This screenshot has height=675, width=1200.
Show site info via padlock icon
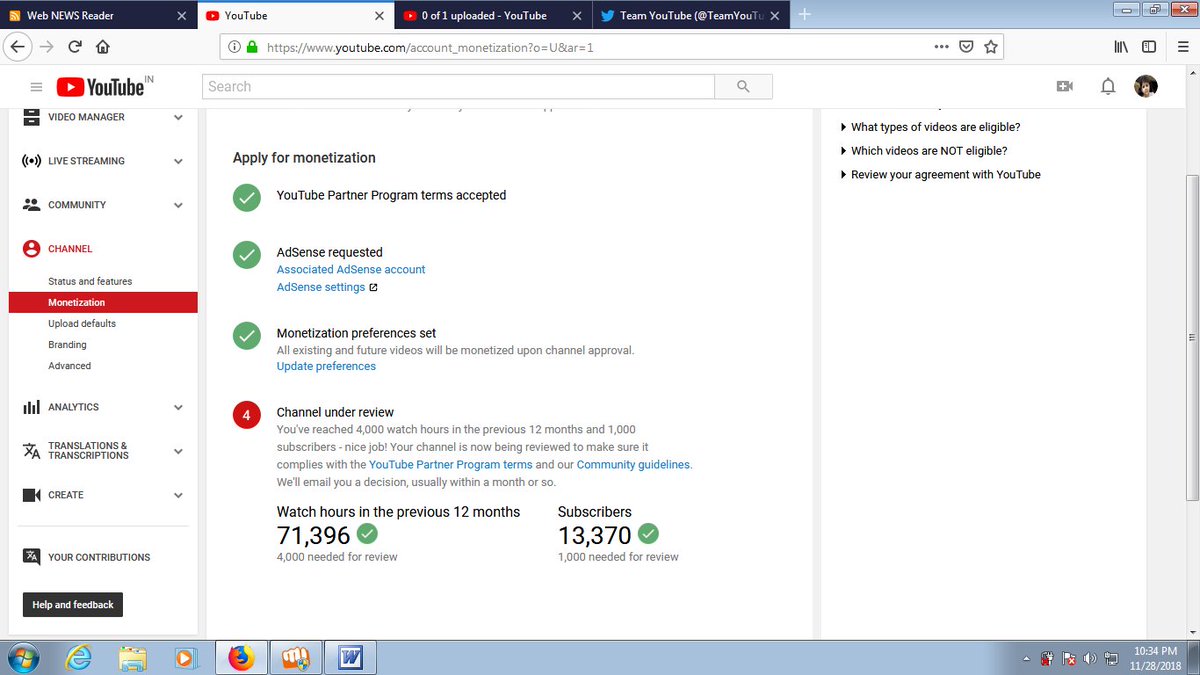tap(251, 46)
